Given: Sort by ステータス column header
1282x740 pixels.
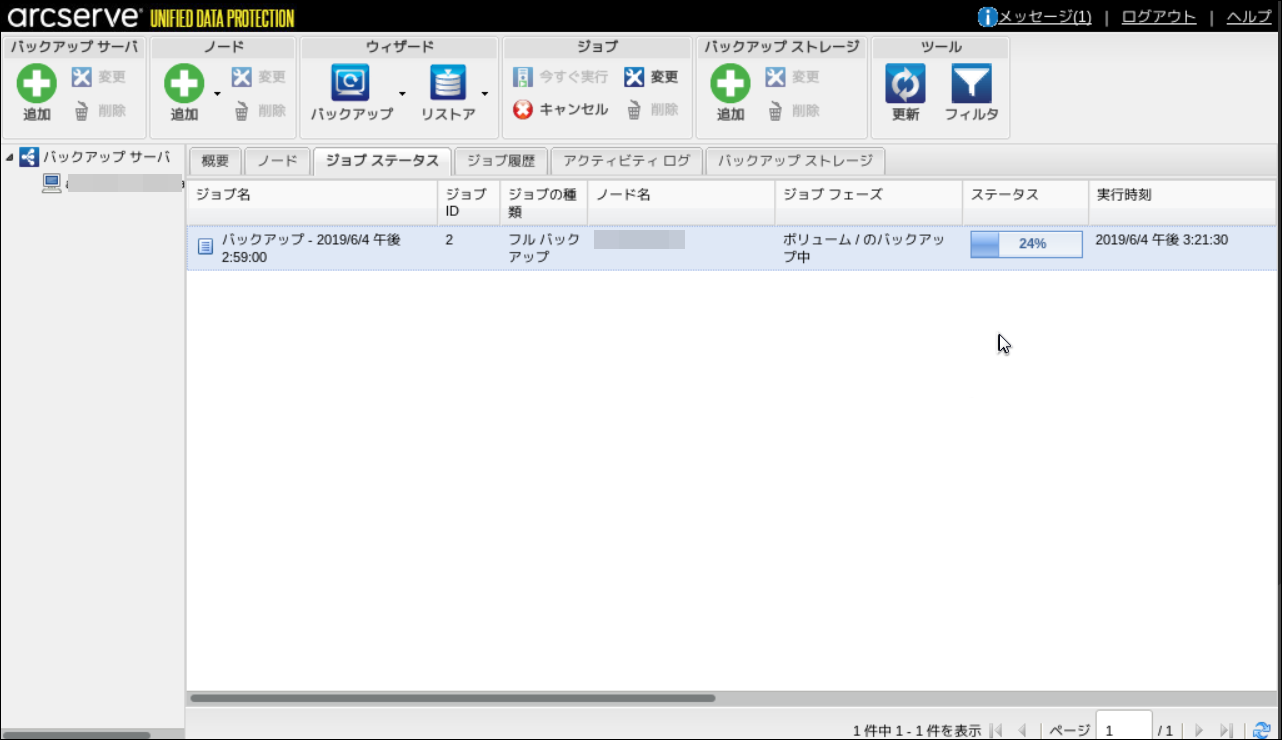Looking at the screenshot, I should (x=1026, y=203).
